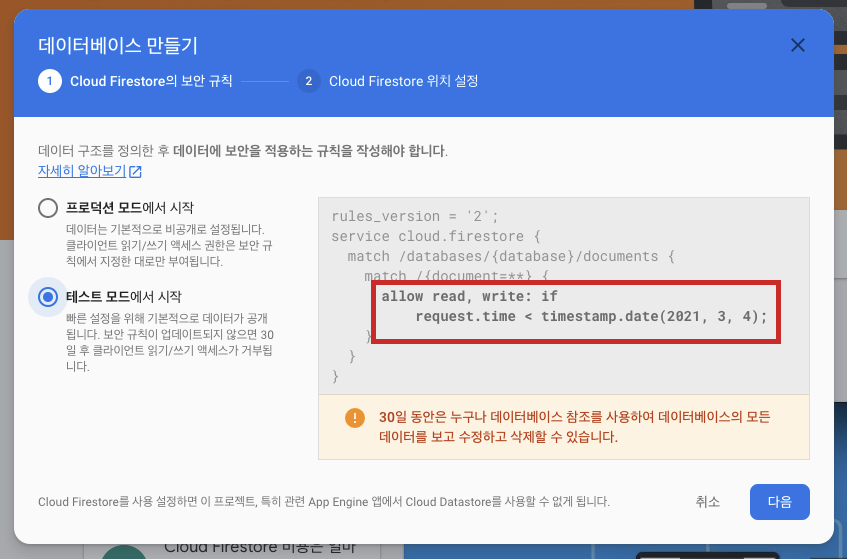Click 테스트 모드에서 시작 label
Image resolution: width=847 pixels, height=559 pixels.
[124, 297]
